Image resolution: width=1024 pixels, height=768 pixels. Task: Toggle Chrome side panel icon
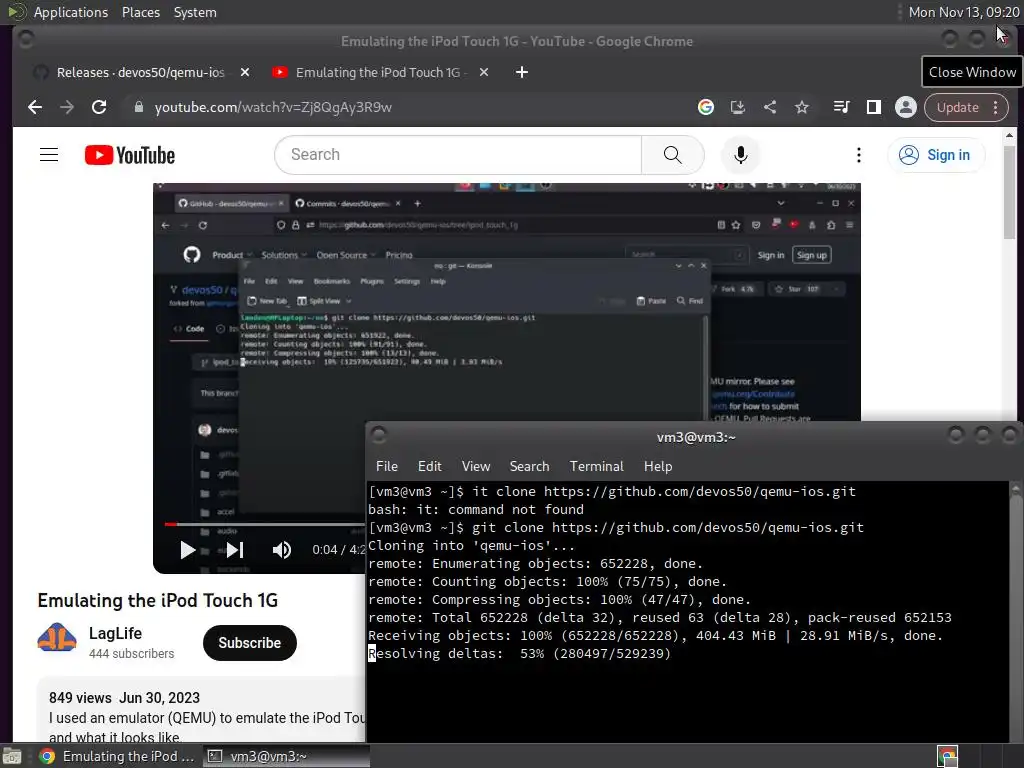coord(874,107)
